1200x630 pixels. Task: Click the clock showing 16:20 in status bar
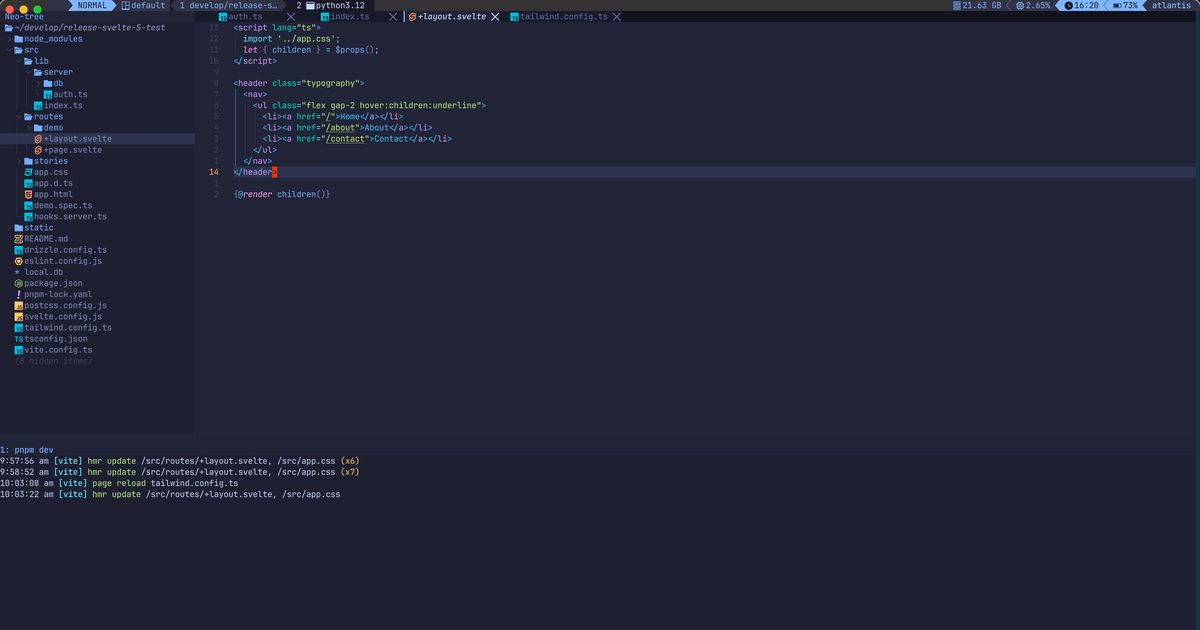[x=1082, y=5]
